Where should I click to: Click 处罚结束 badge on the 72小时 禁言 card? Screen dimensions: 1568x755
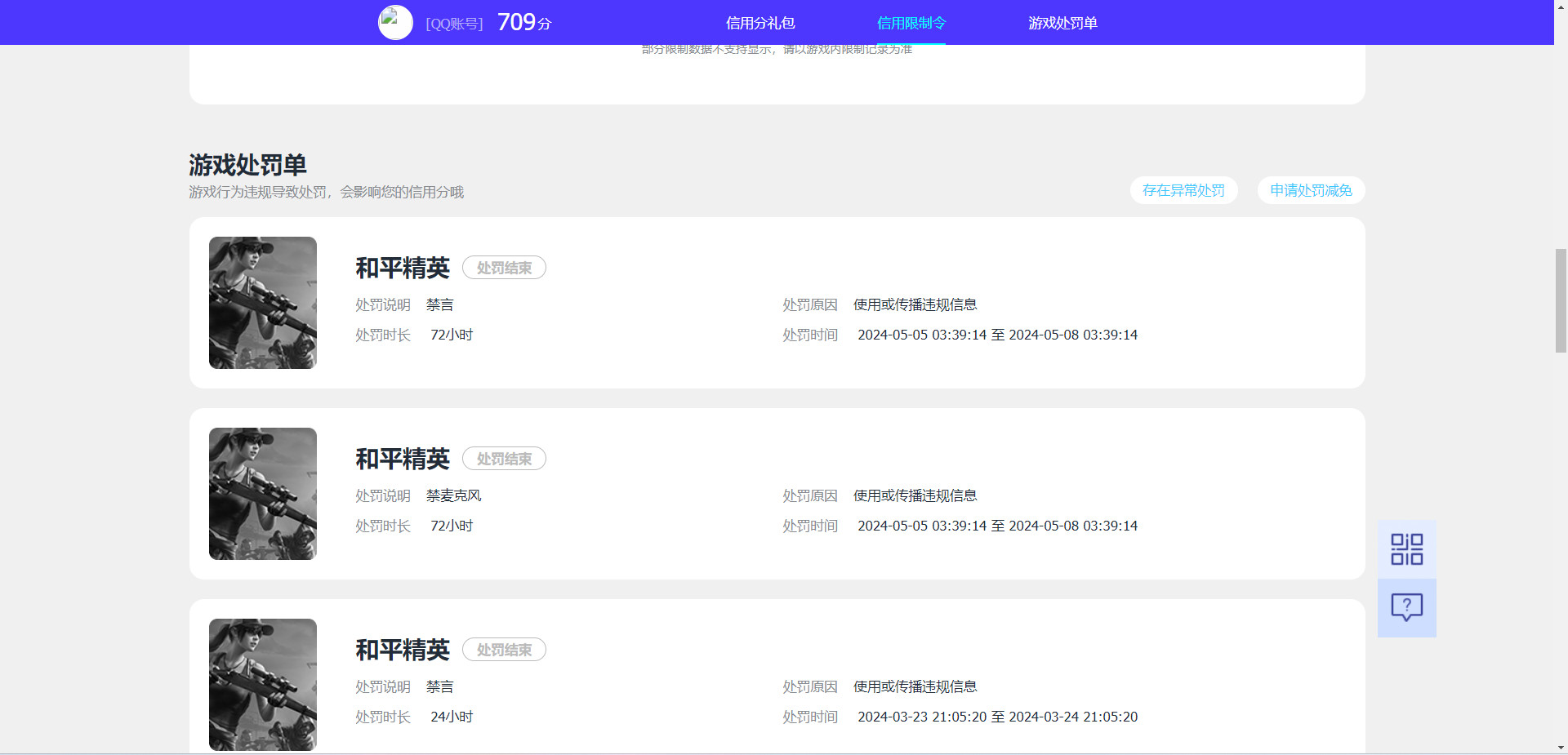pos(504,268)
